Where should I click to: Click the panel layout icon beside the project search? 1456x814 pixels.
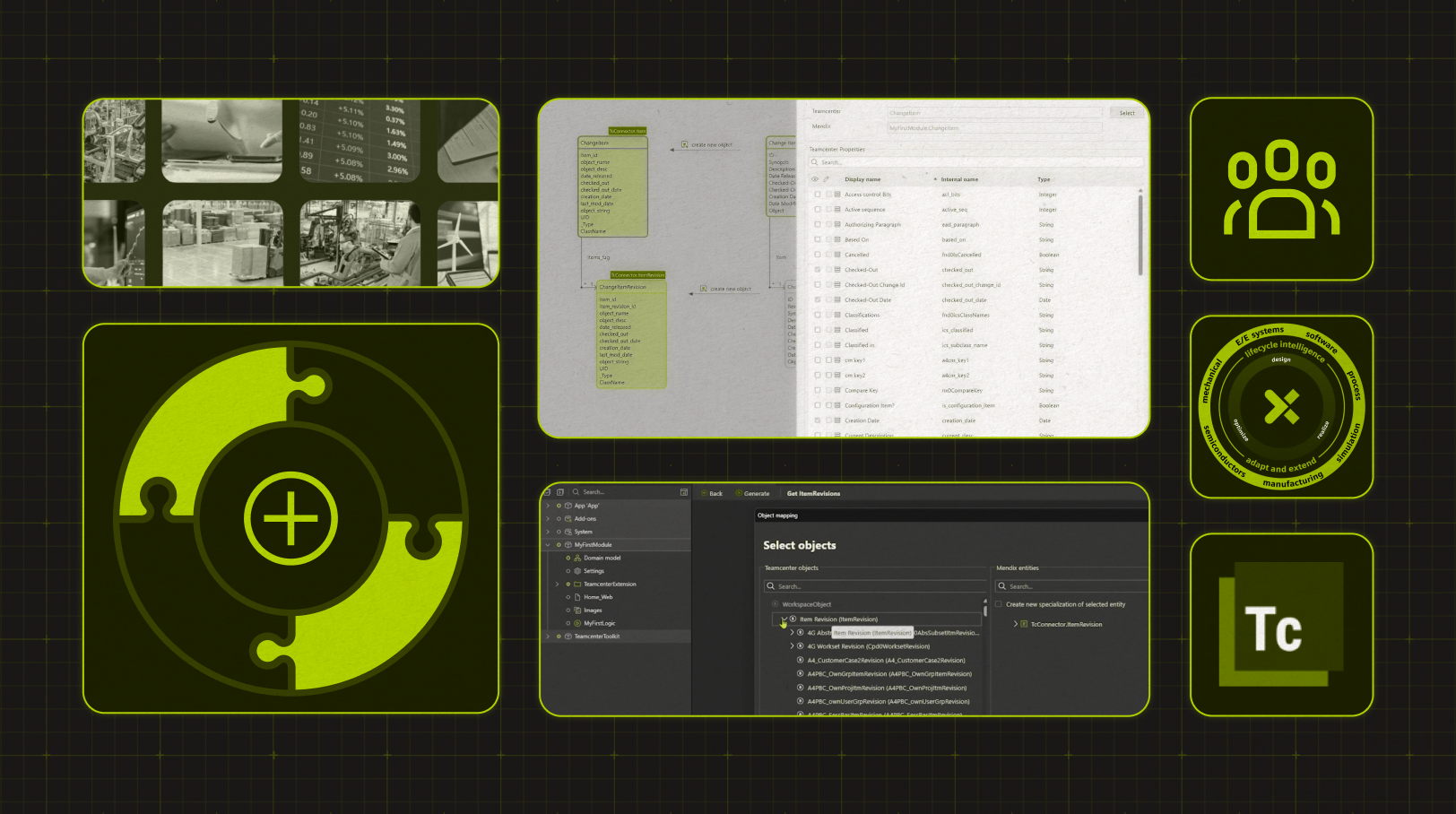683,492
